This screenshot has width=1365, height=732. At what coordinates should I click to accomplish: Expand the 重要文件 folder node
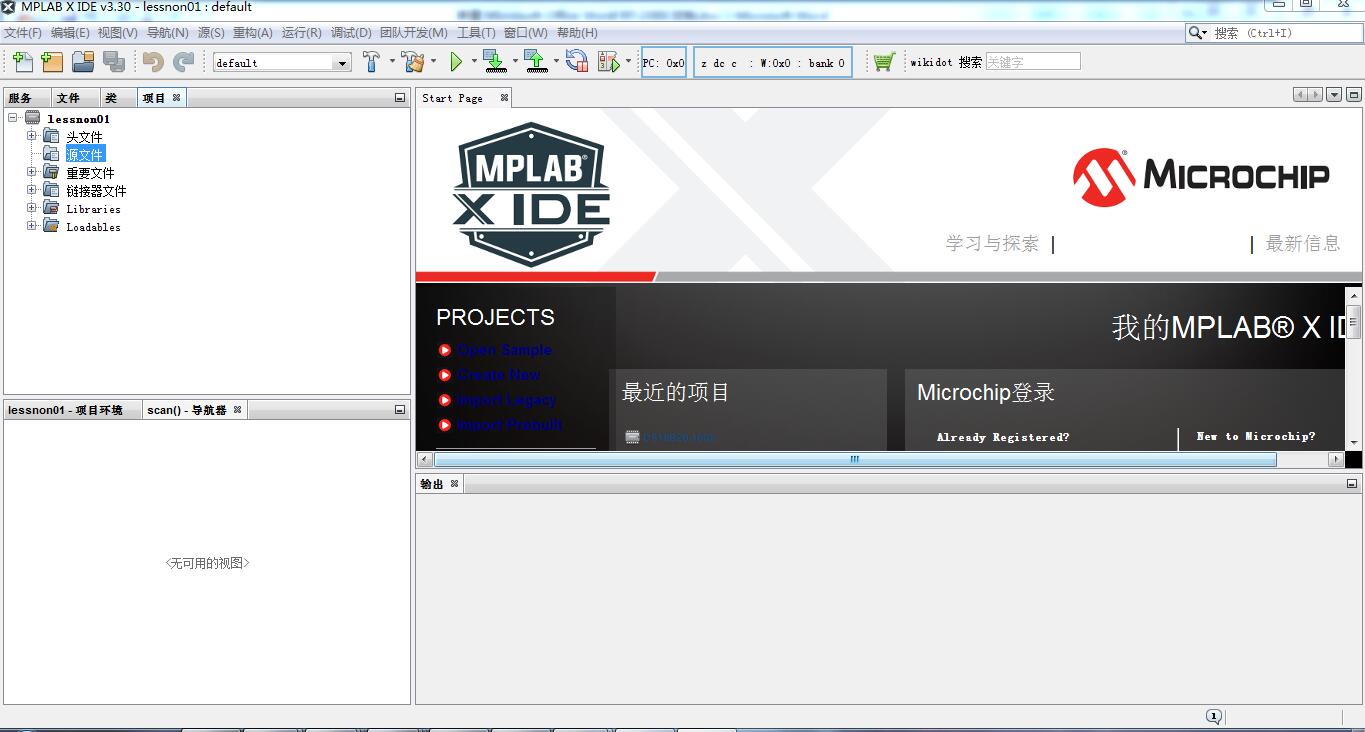click(x=31, y=172)
